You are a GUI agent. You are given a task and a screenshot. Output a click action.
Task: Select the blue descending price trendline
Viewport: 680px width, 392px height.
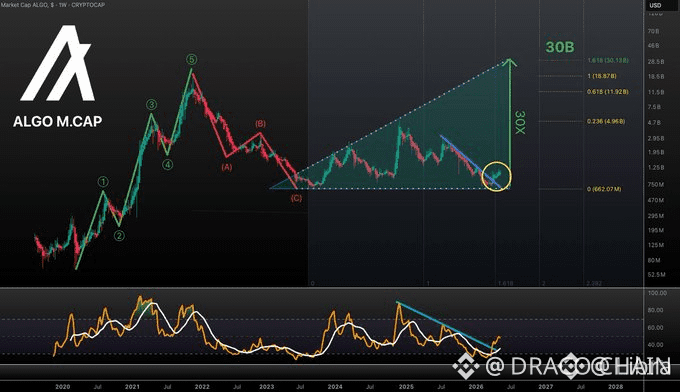pos(471,162)
